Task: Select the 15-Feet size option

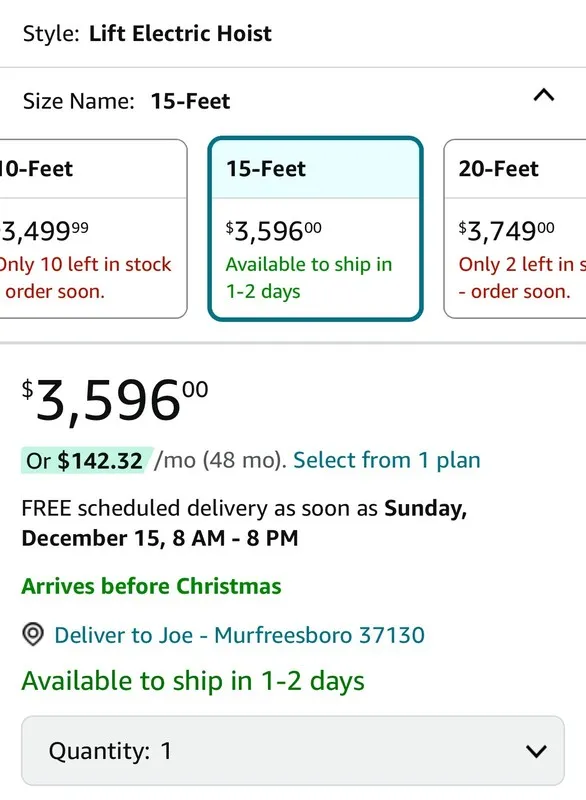Action: (x=315, y=229)
